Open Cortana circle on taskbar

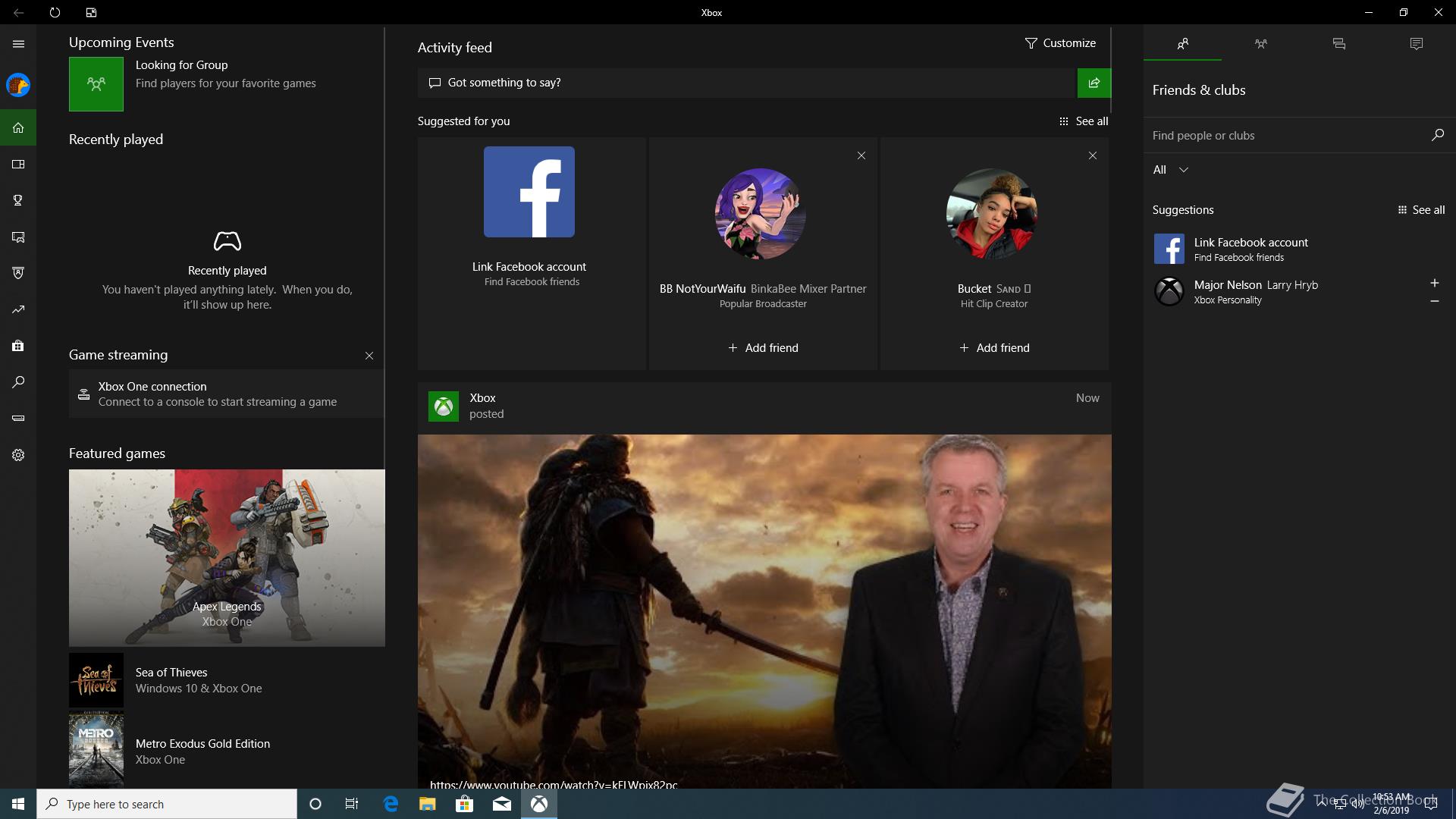pyautogui.click(x=315, y=804)
